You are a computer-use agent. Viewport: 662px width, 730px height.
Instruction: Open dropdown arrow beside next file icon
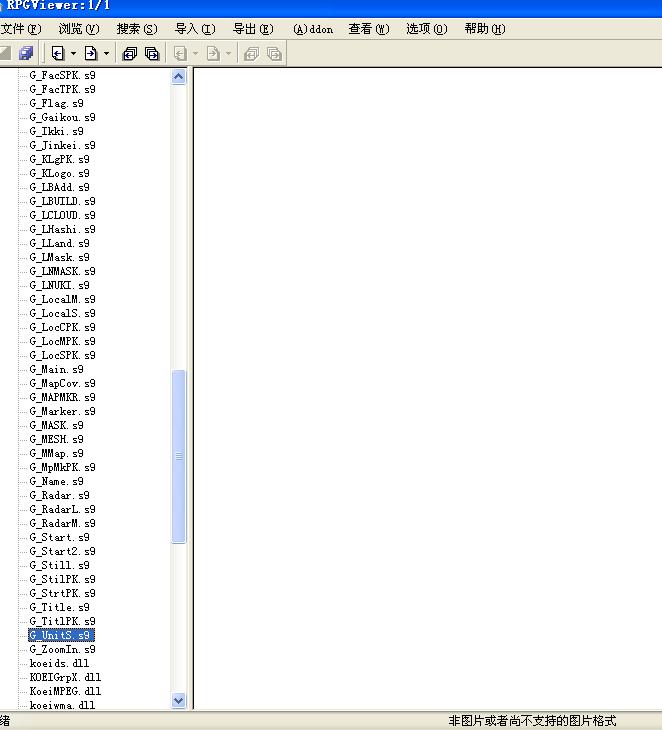(x=106, y=53)
